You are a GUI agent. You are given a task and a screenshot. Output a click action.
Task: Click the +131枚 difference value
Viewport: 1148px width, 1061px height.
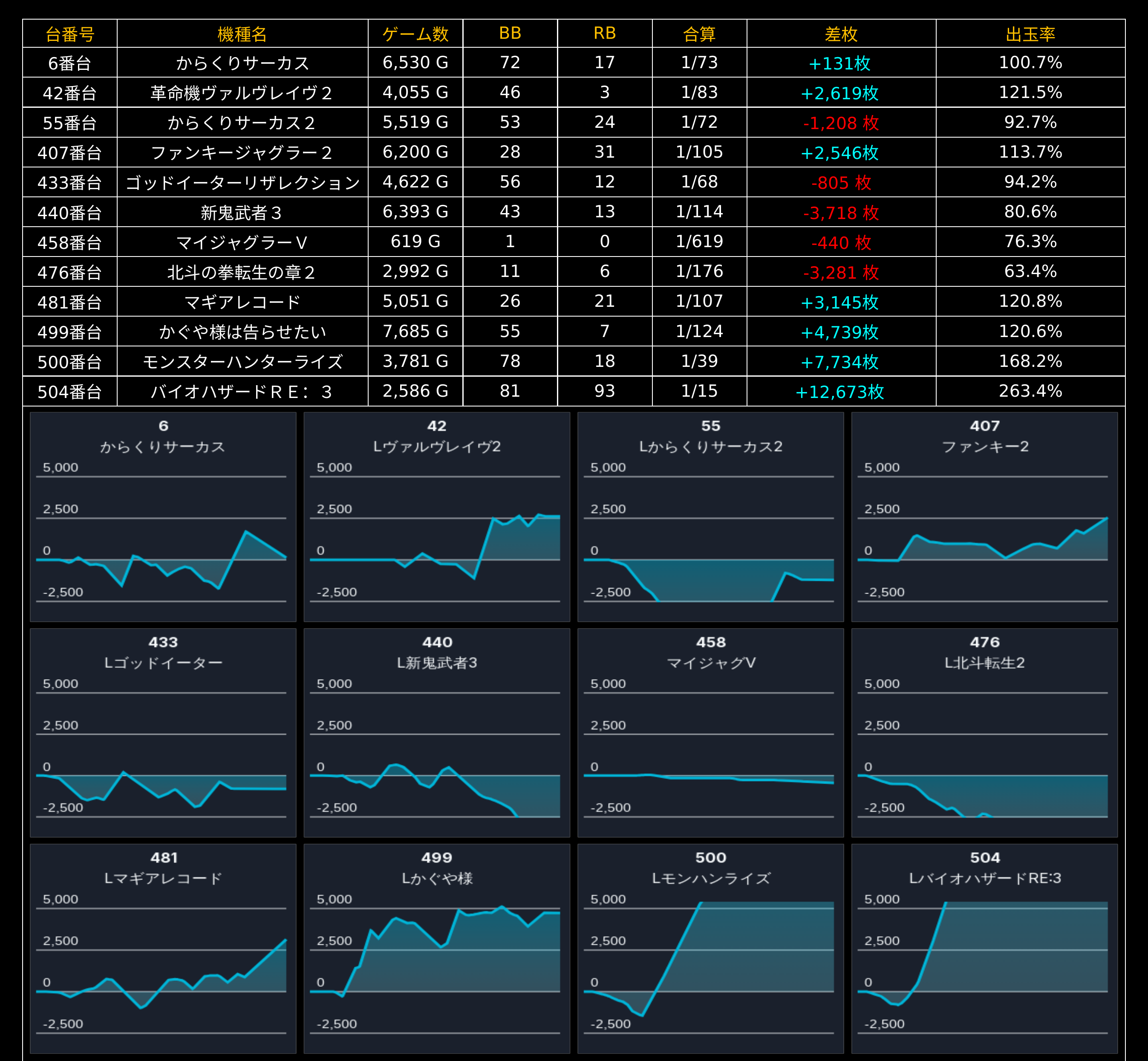point(839,63)
